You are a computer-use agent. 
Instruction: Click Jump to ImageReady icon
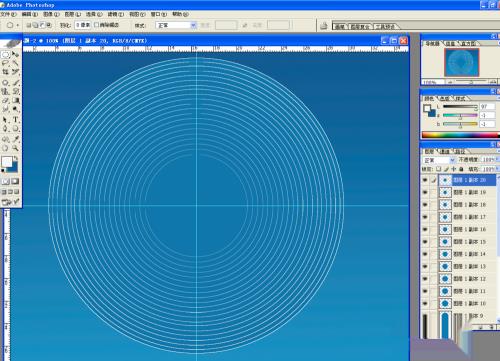click(x=11, y=202)
